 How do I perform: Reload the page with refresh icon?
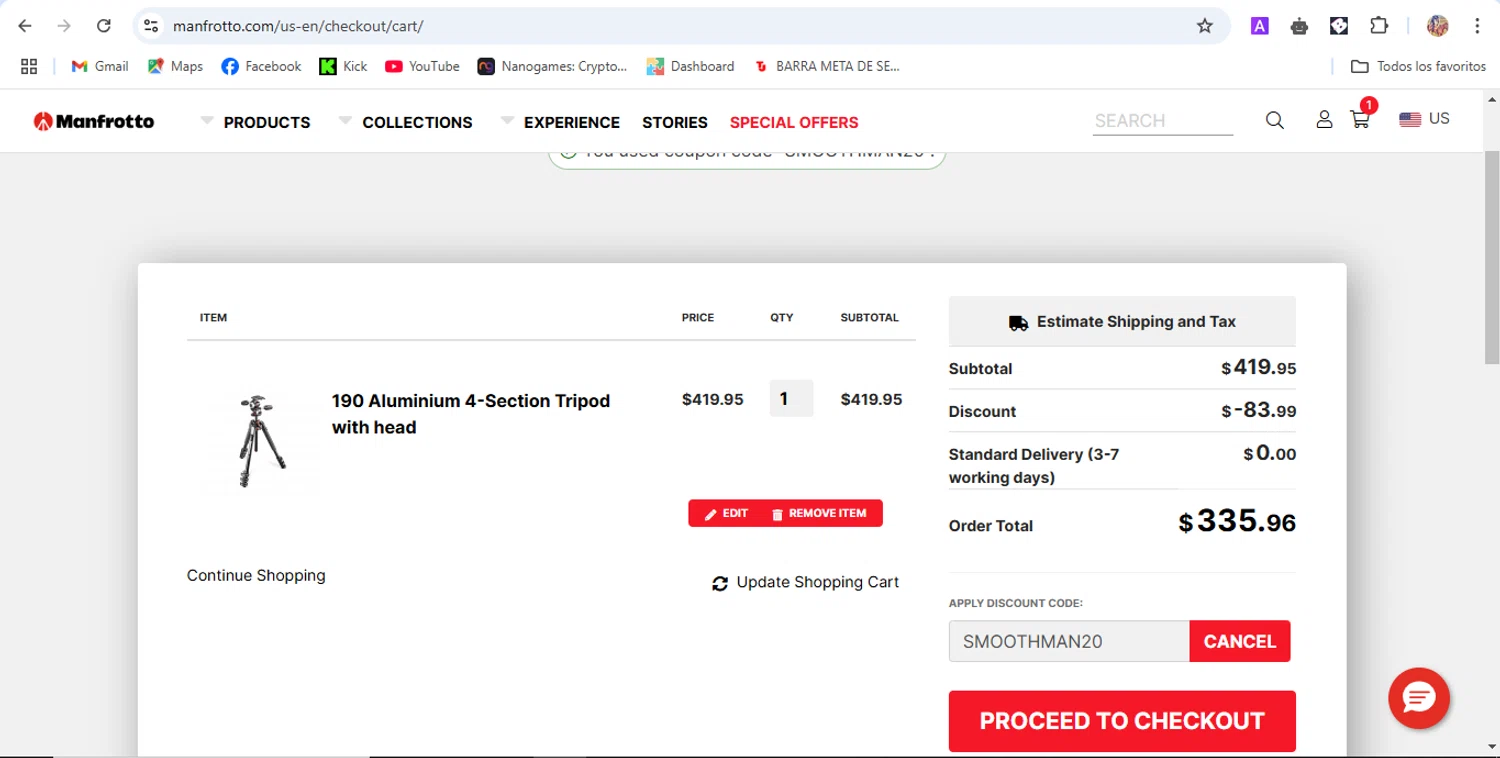[x=103, y=26]
